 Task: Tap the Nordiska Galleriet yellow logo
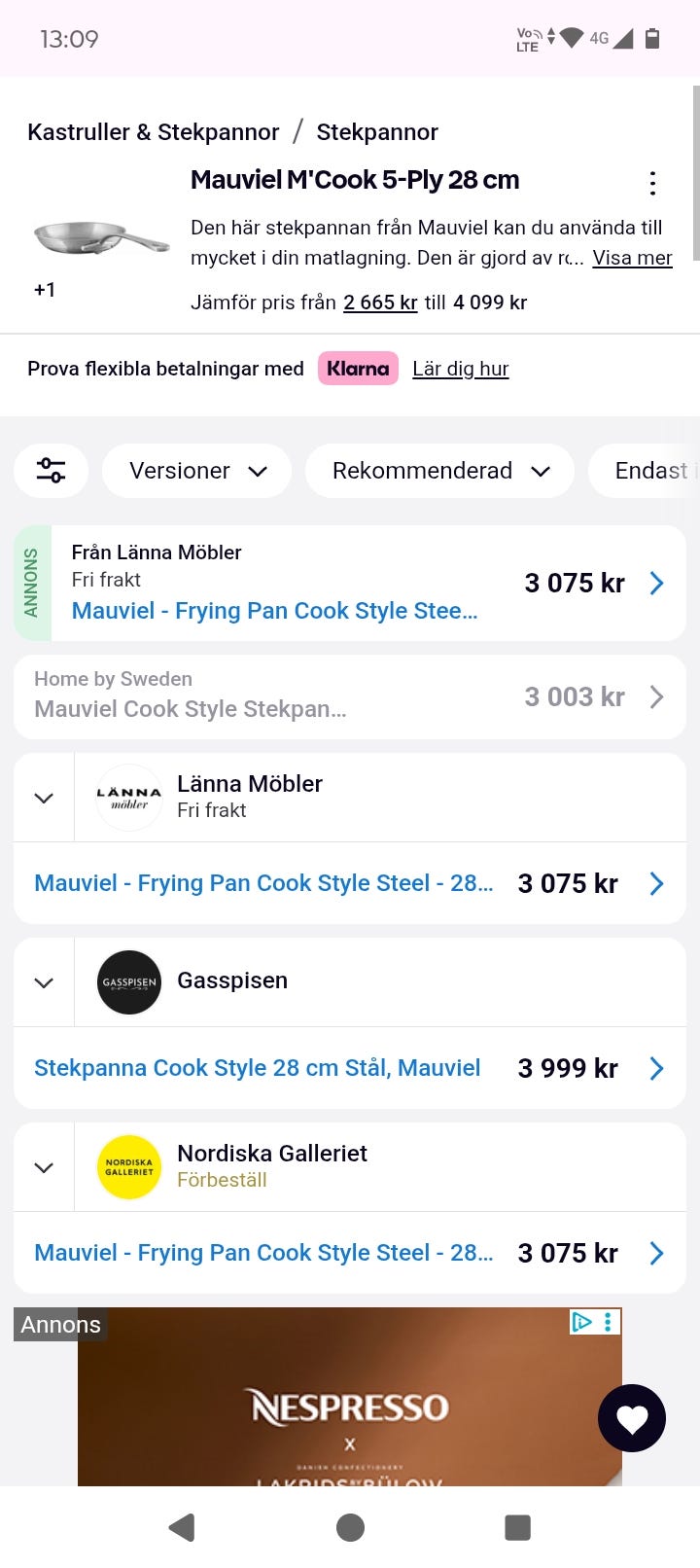[129, 1167]
